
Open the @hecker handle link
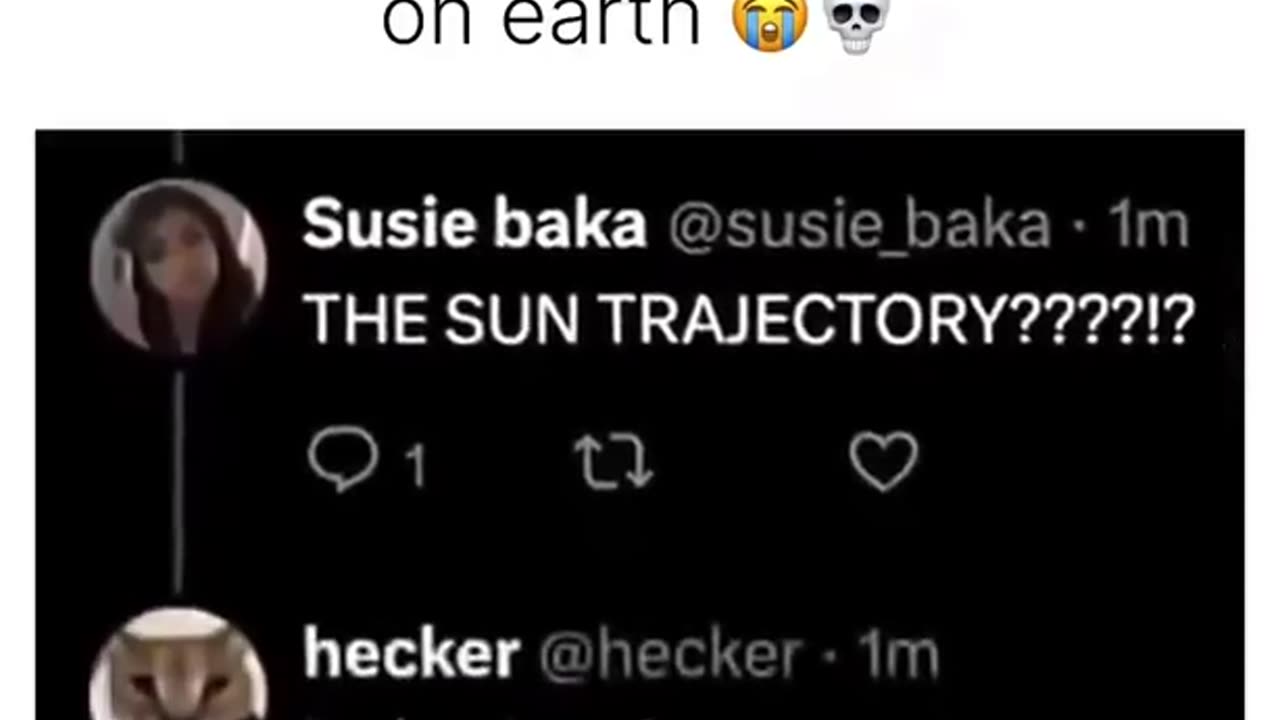tap(670, 656)
